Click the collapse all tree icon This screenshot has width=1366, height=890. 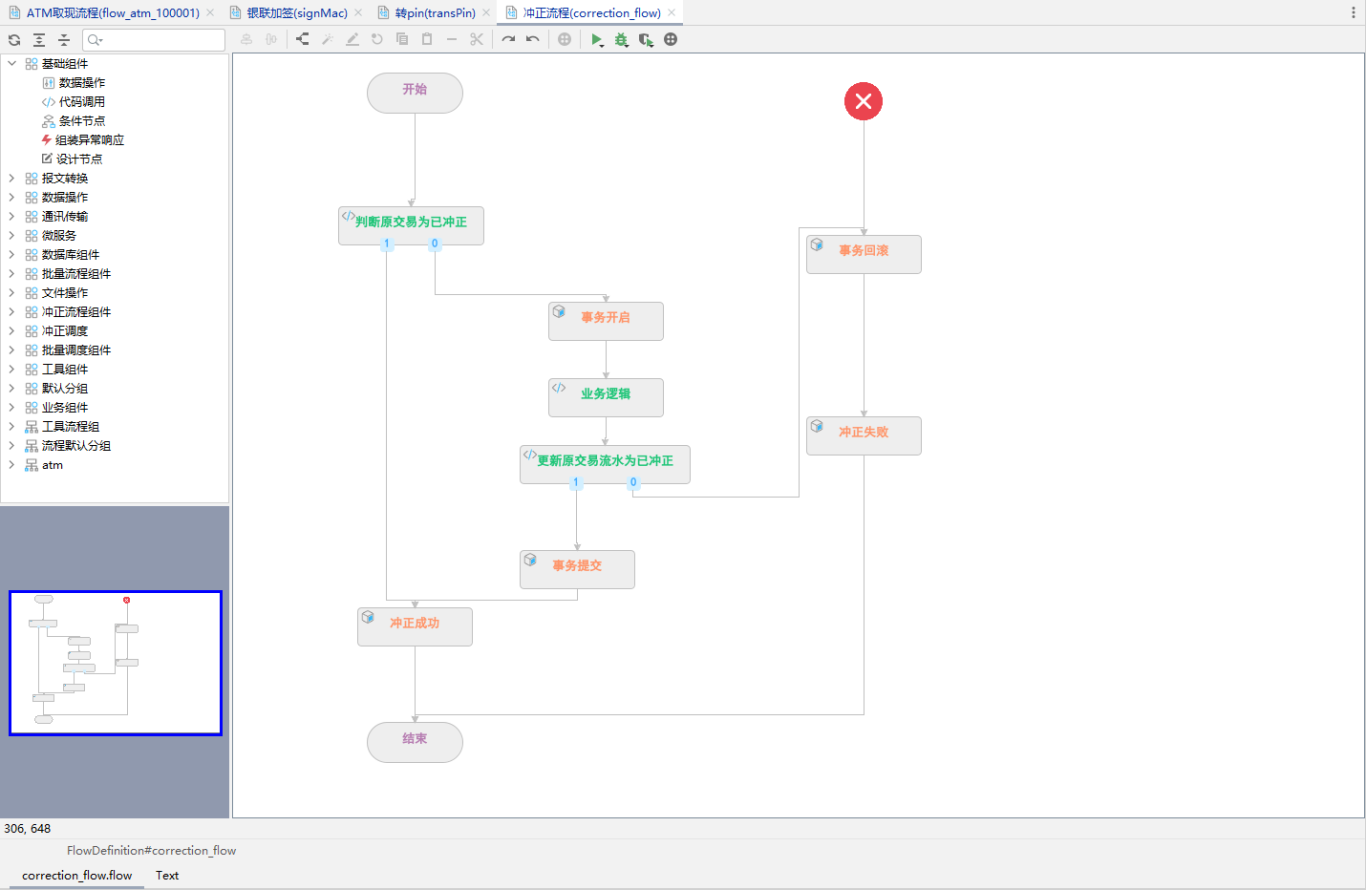tap(64, 40)
